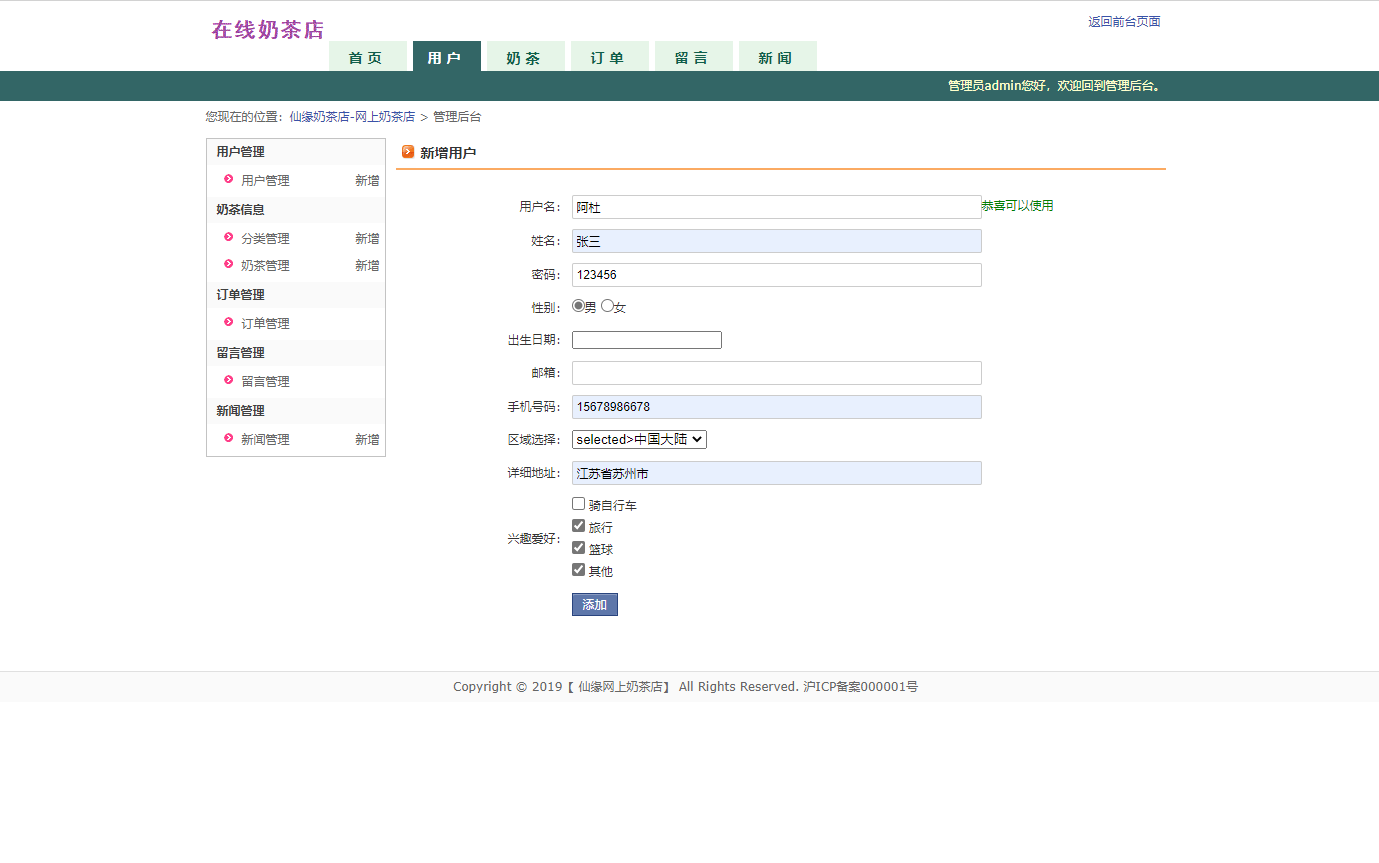Open the 订单 navigation tab
The image size is (1379, 863).
608,57
